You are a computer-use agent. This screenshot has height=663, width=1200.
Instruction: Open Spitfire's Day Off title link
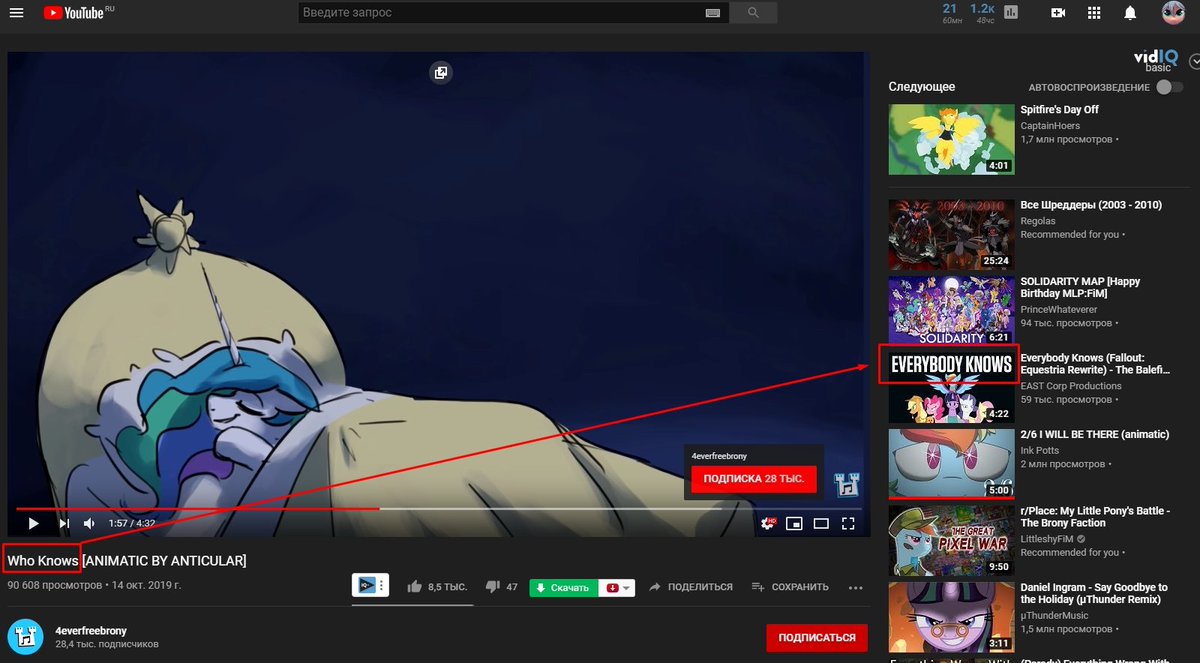click(x=1059, y=110)
